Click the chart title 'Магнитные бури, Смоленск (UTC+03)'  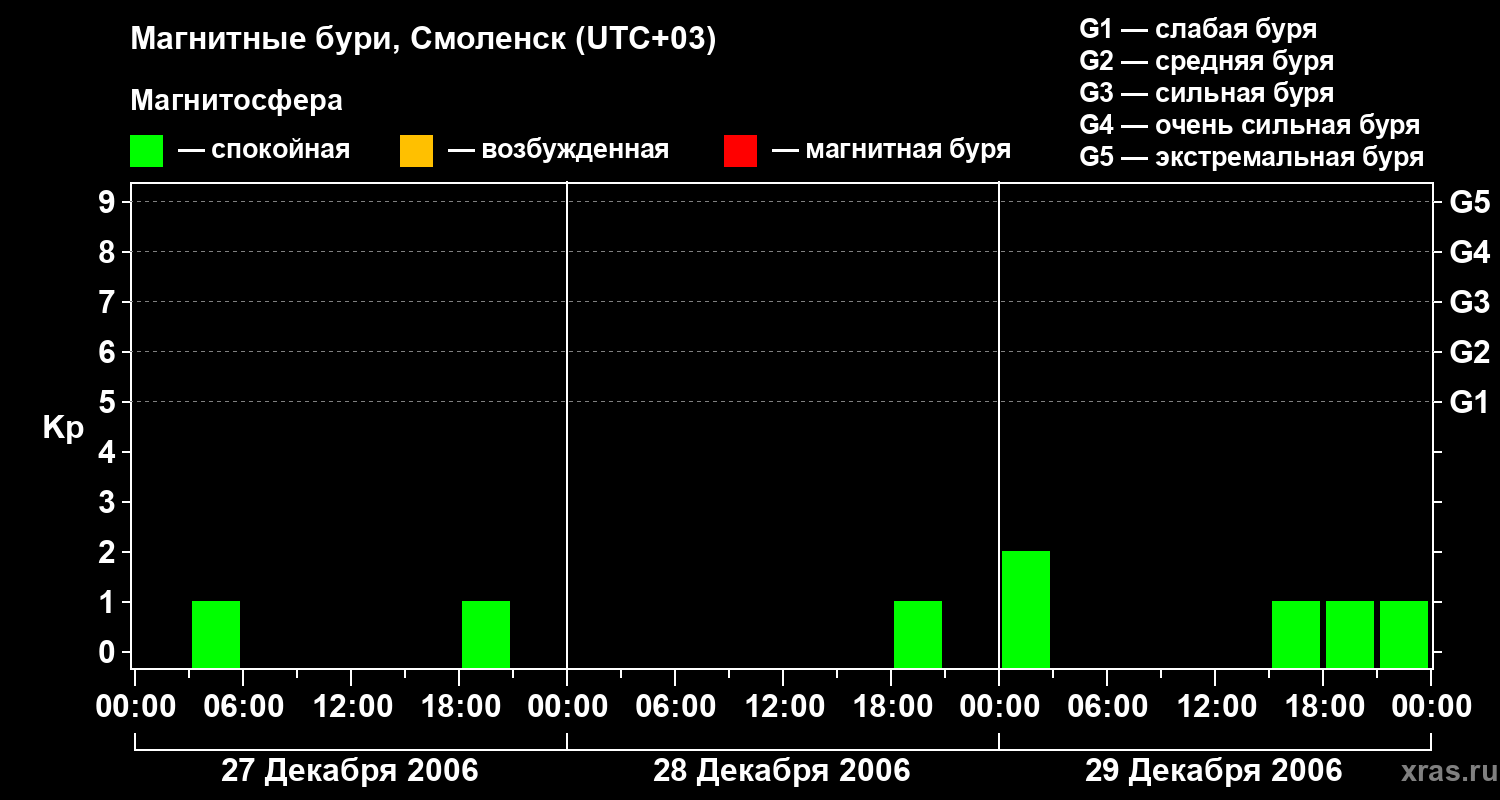click(423, 40)
